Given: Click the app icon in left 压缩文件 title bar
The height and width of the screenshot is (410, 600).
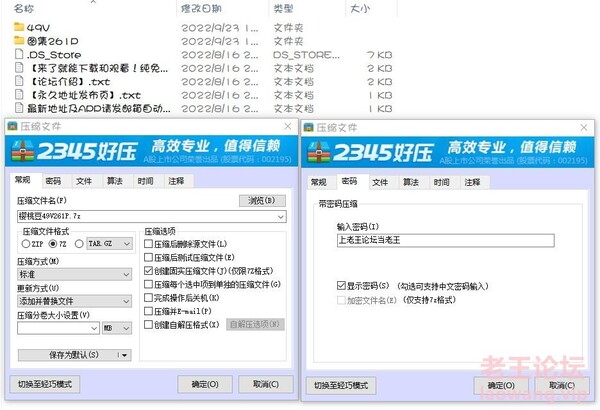Looking at the screenshot, I should [12, 126].
